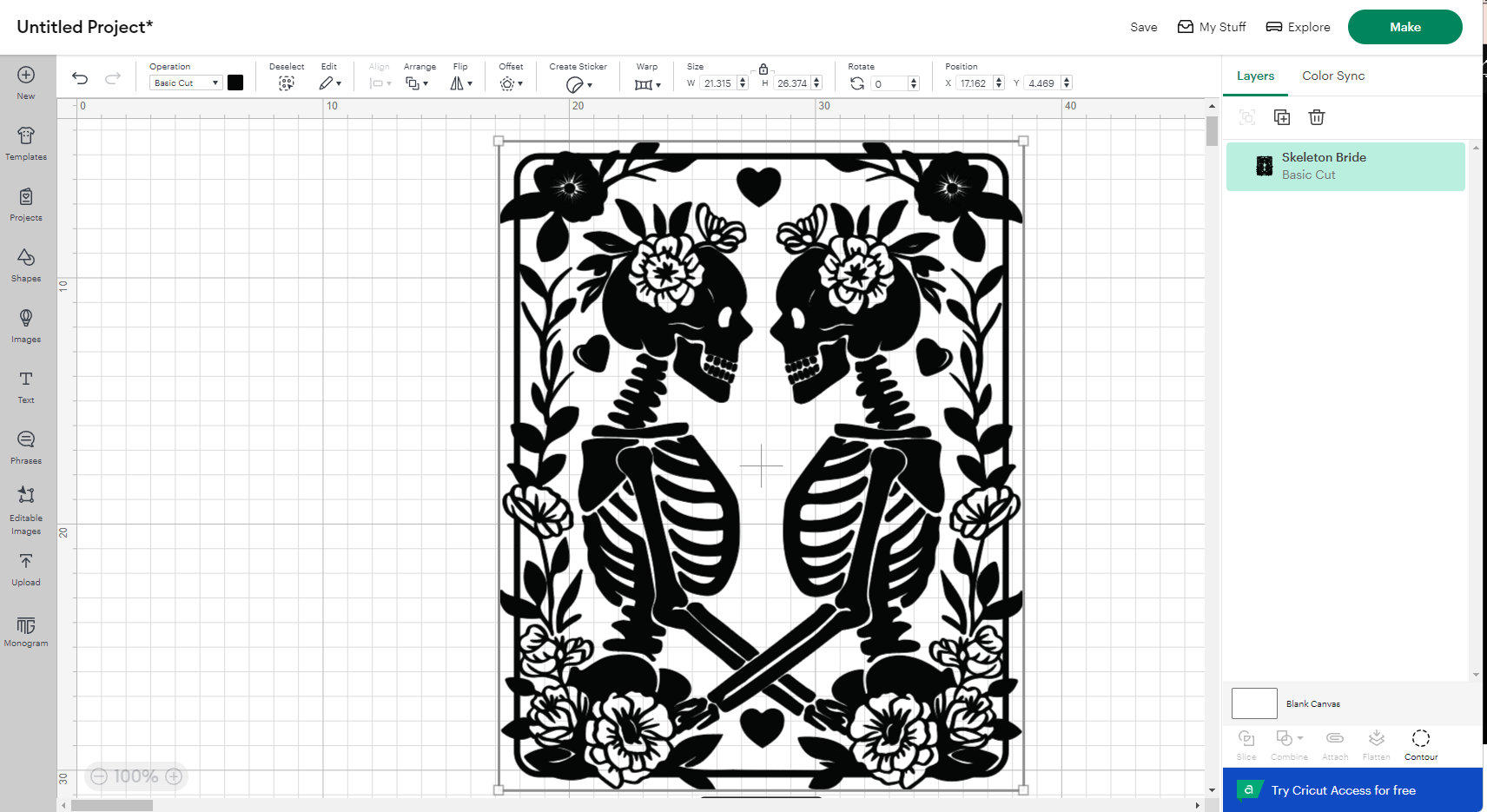Screen dimensions: 1487x812
Task: Click the Make button
Action: 1404,26
